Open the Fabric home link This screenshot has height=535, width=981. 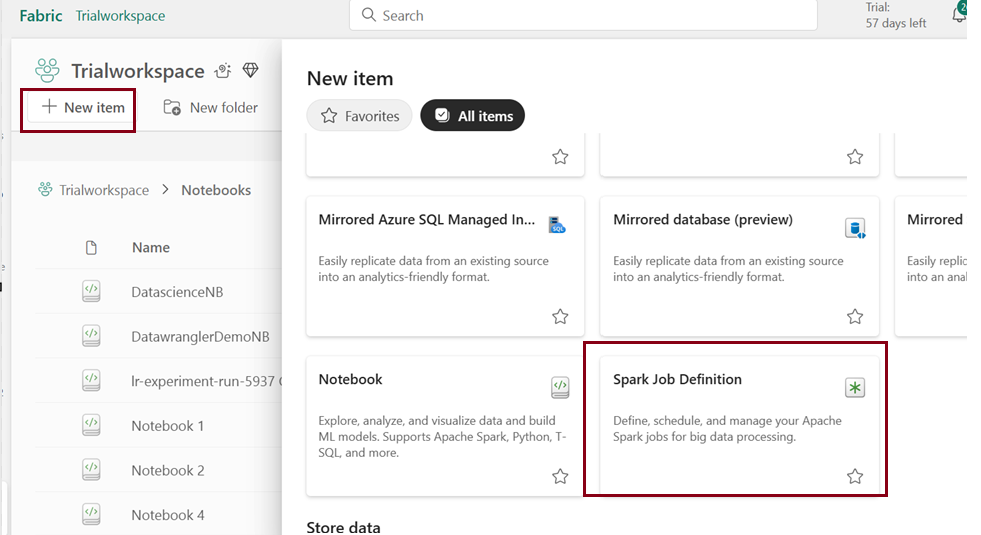pos(40,16)
